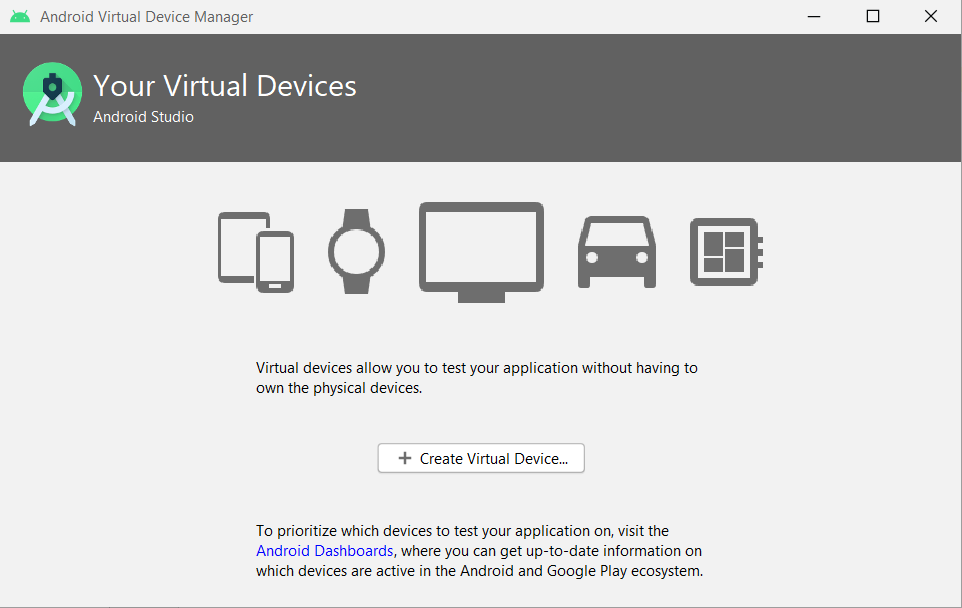
Task: Click the Android Things board icon
Action: tap(726, 252)
